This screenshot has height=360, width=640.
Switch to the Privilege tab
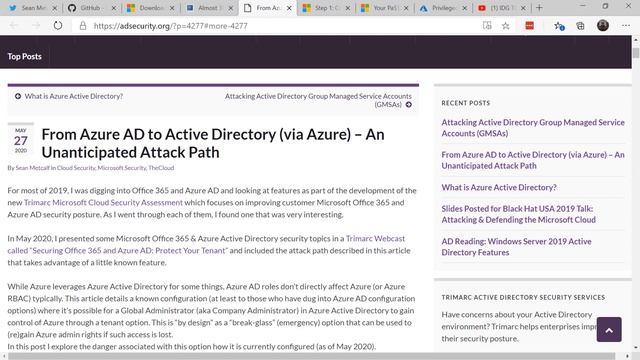click(443, 8)
